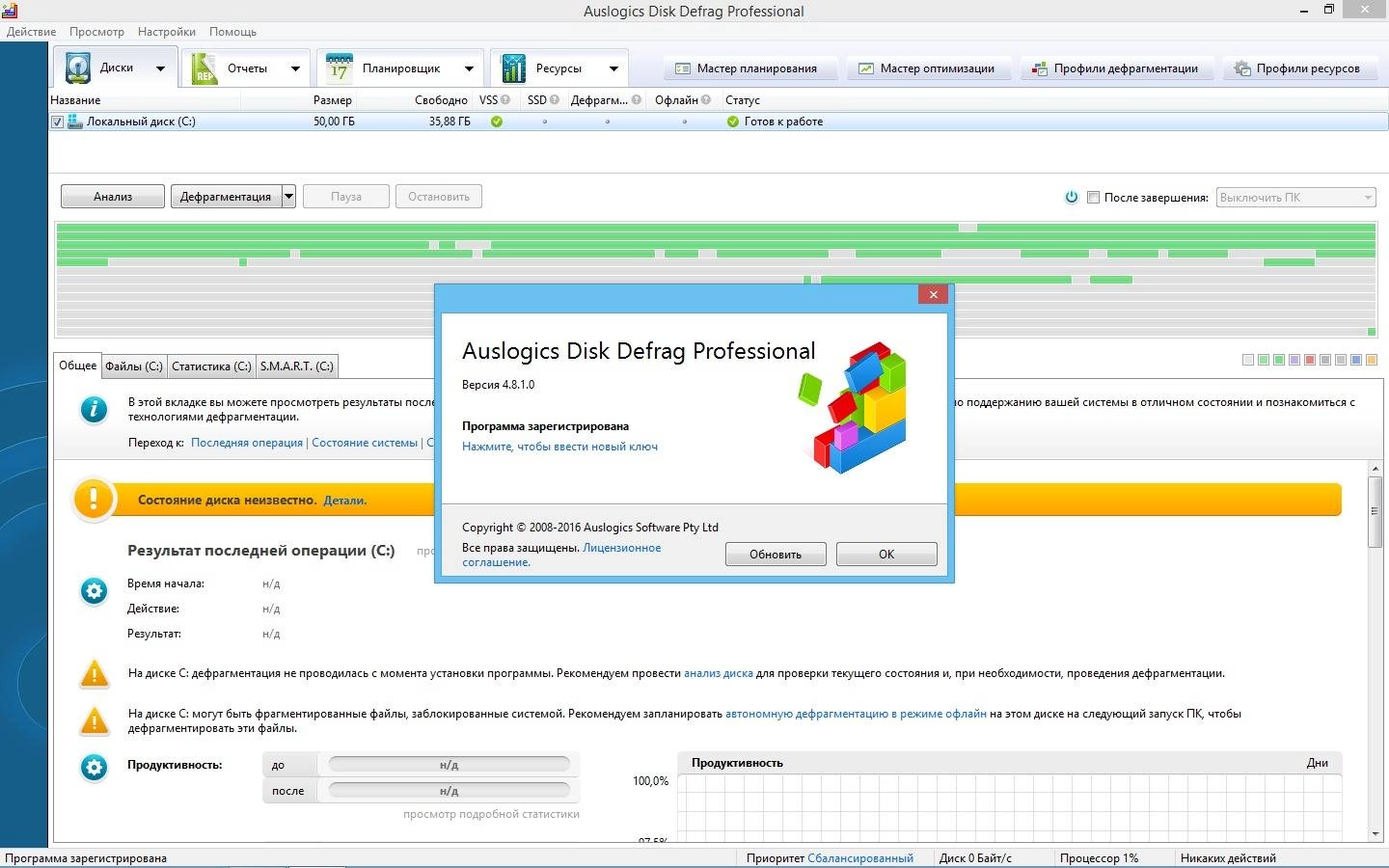The image size is (1389, 868).
Task: Open the Настройки menu
Action: pos(166,31)
